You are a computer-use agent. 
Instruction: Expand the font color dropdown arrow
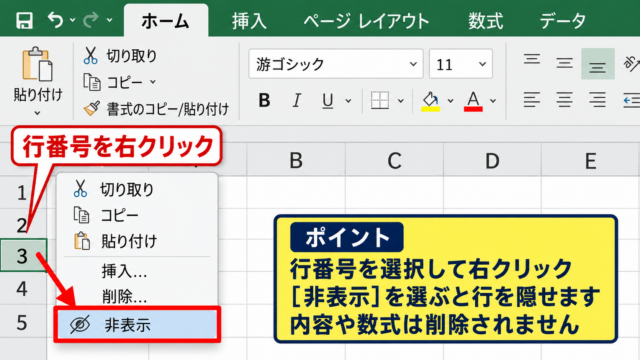[493, 100]
